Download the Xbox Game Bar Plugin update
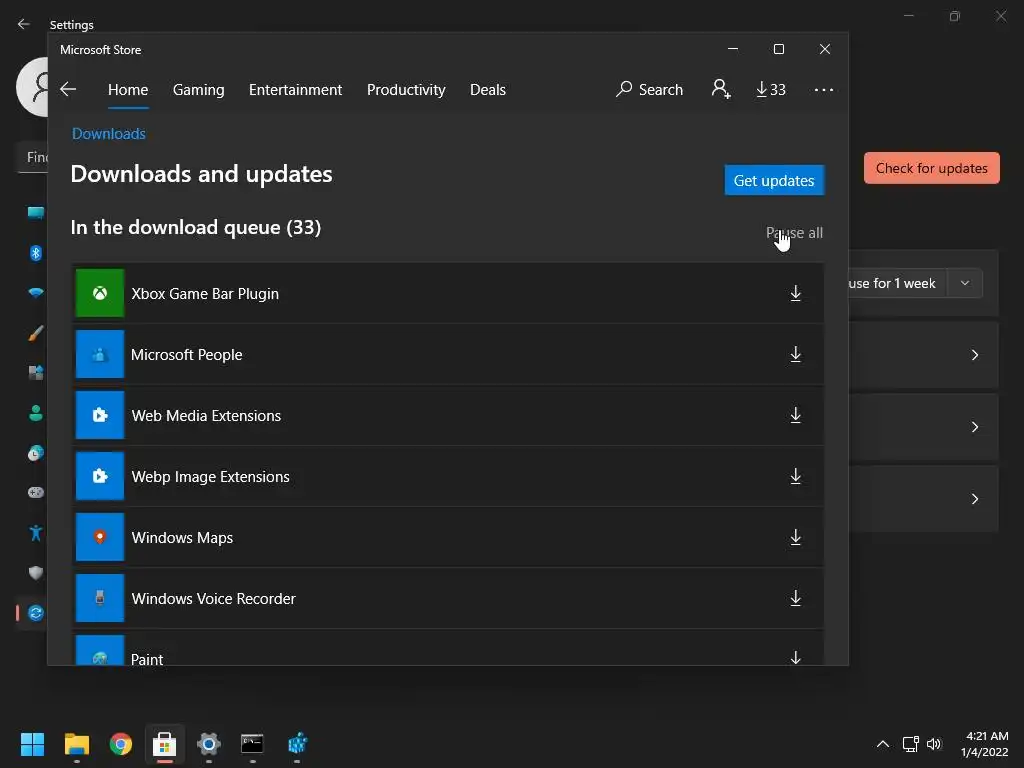Image resolution: width=1024 pixels, height=768 pixels. [795, 293]
